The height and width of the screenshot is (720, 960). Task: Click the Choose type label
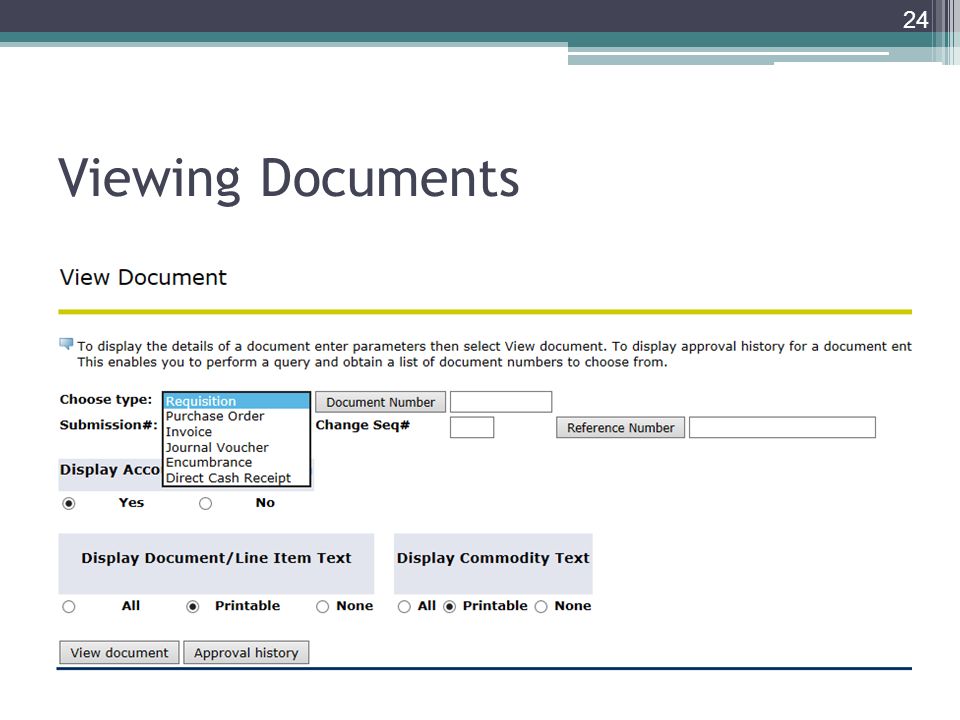coord(106,400)
